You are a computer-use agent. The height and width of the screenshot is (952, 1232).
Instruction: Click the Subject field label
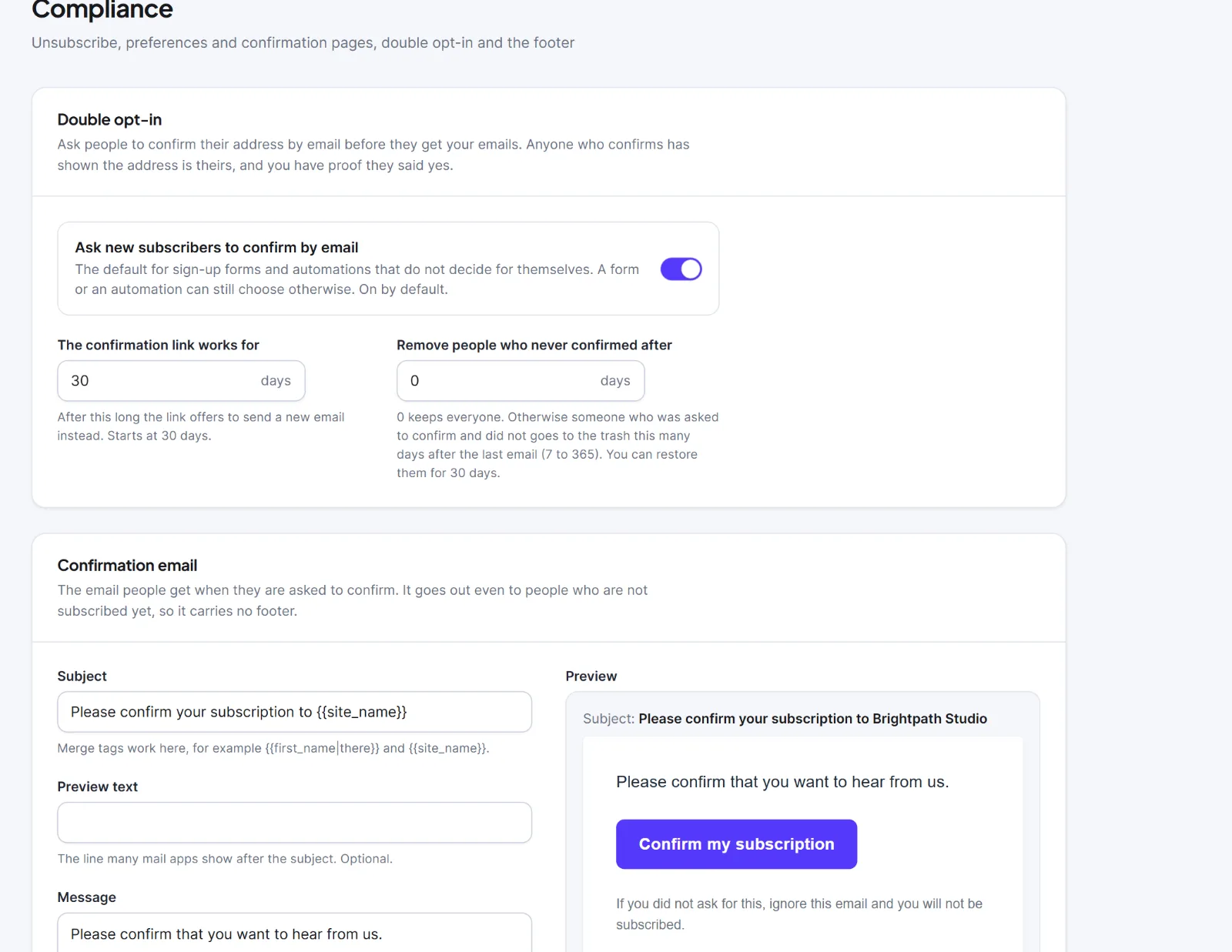tap(82, 676)
